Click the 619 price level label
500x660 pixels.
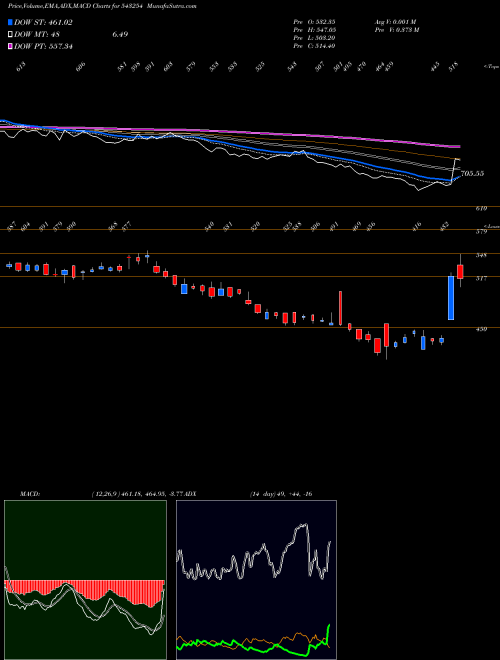[x=481, y=208]
